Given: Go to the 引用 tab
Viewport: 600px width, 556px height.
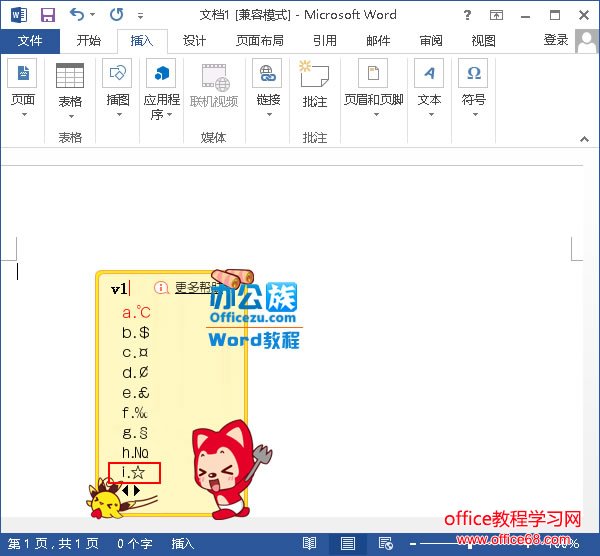Looking at the screenshot, I should pyautogui.click(x=324, y=41).
